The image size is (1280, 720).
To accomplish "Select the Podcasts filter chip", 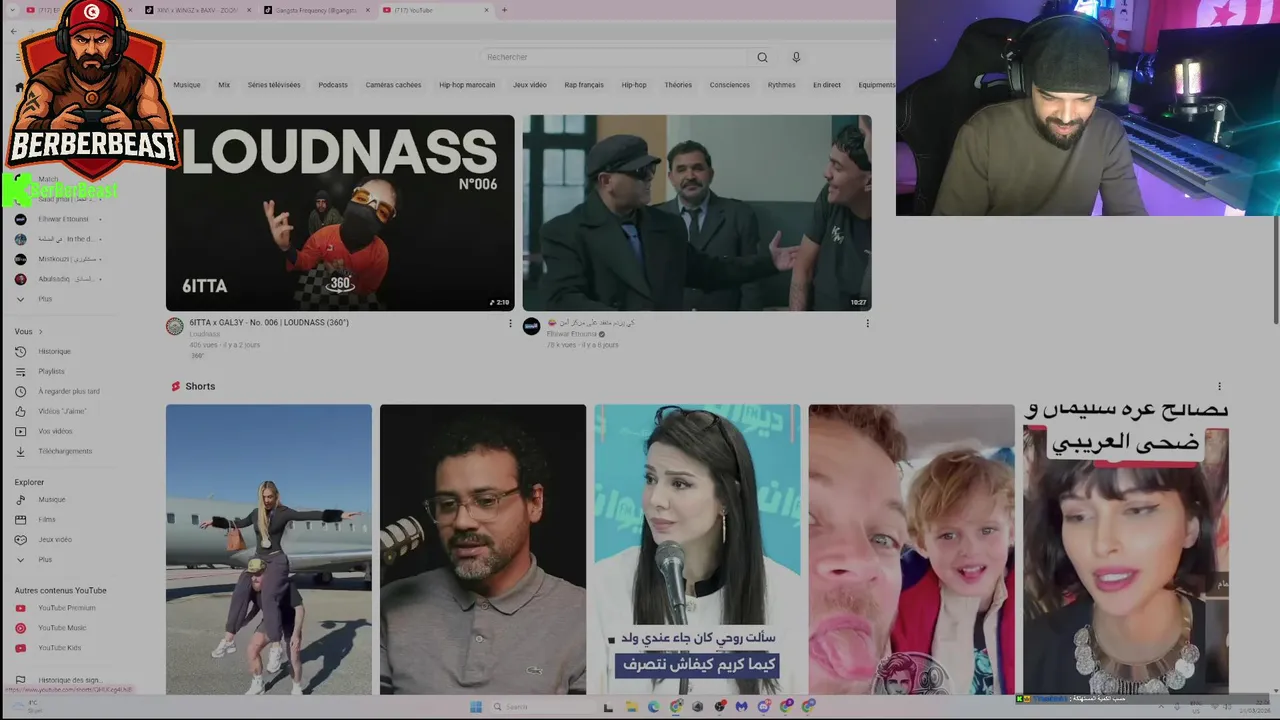I will click(333, 85).
